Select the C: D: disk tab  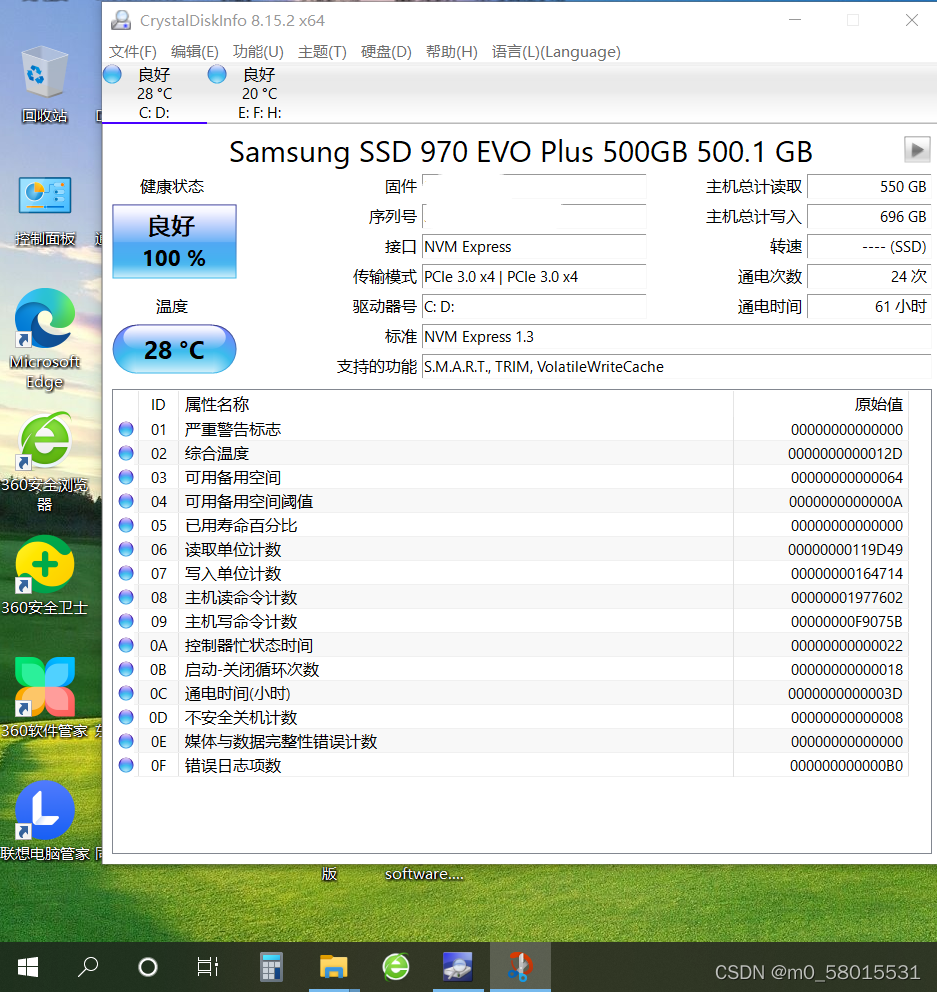tap(154, 94)
